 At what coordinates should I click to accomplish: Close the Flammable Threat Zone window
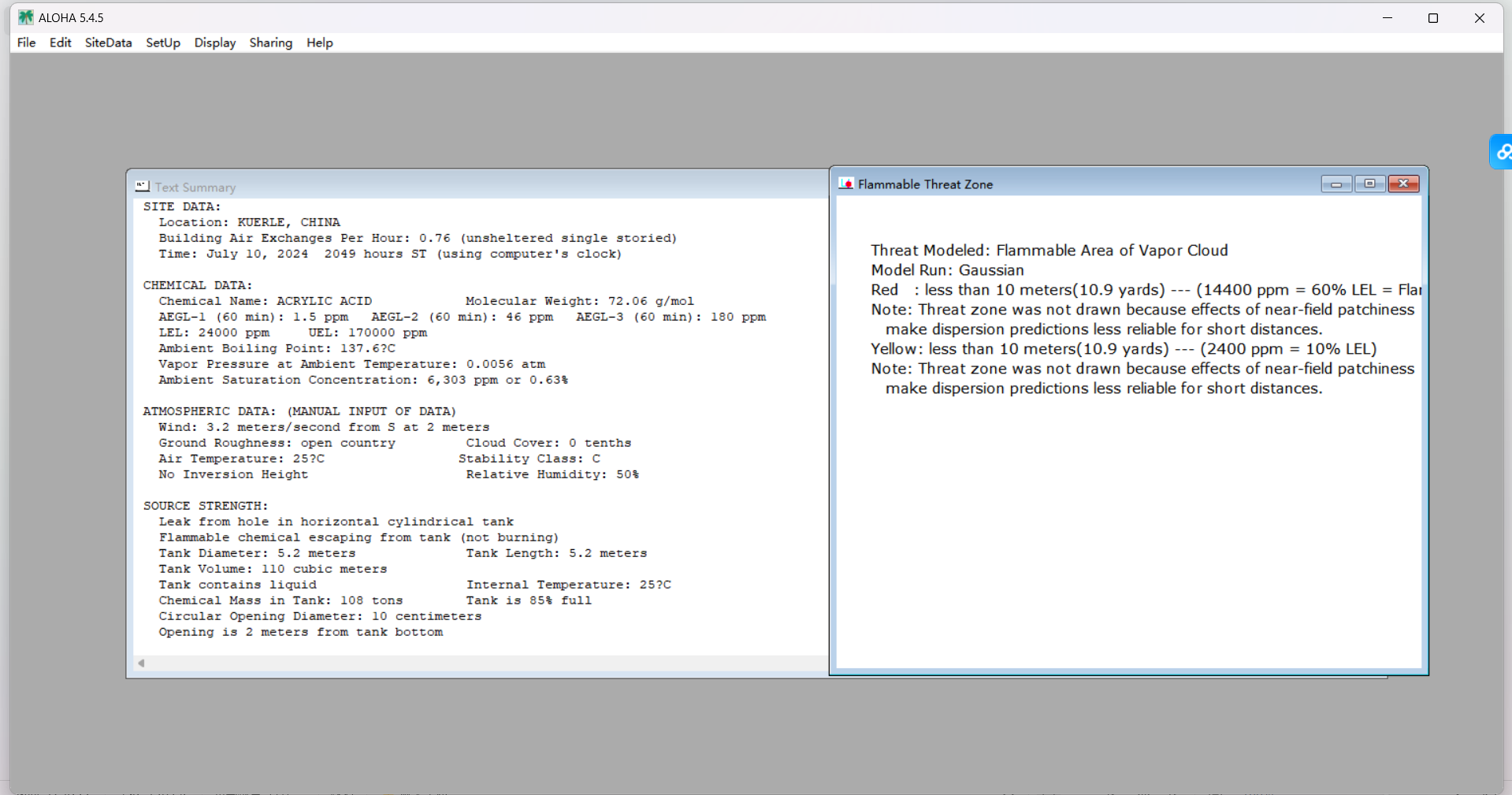[x=1403, y=184]
